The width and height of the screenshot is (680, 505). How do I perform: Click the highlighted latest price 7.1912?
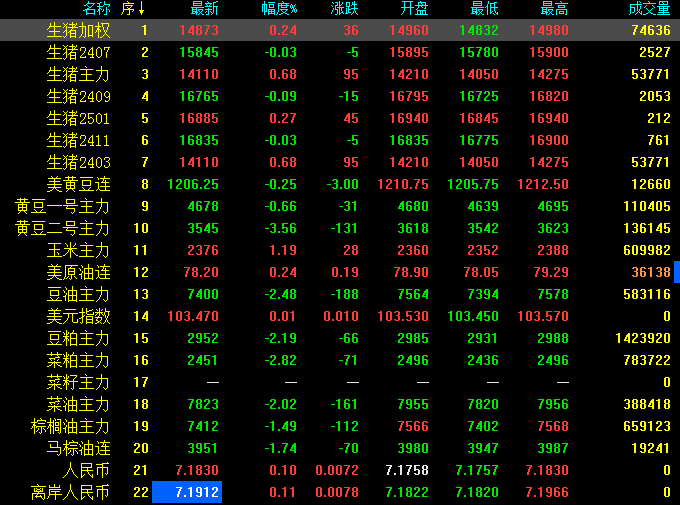tap(187, 492)
